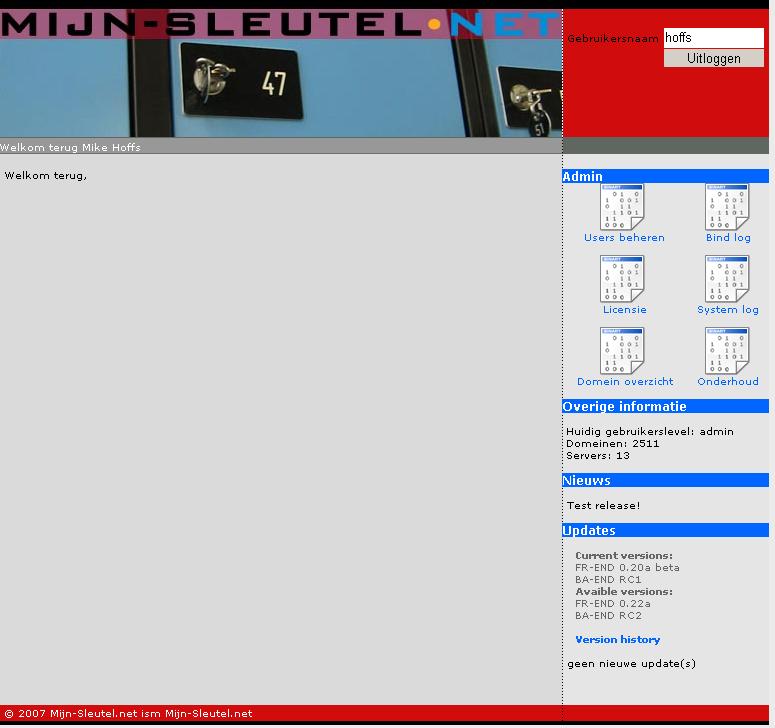Click the Mijn-Sleutel.net logo banner

tap(281, 24)
